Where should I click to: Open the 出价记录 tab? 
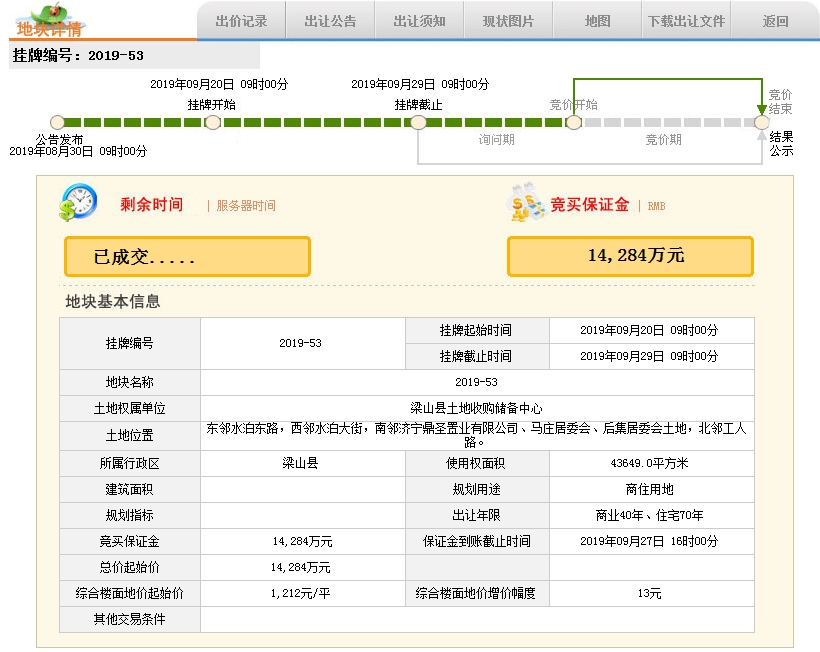coord(241,21)
